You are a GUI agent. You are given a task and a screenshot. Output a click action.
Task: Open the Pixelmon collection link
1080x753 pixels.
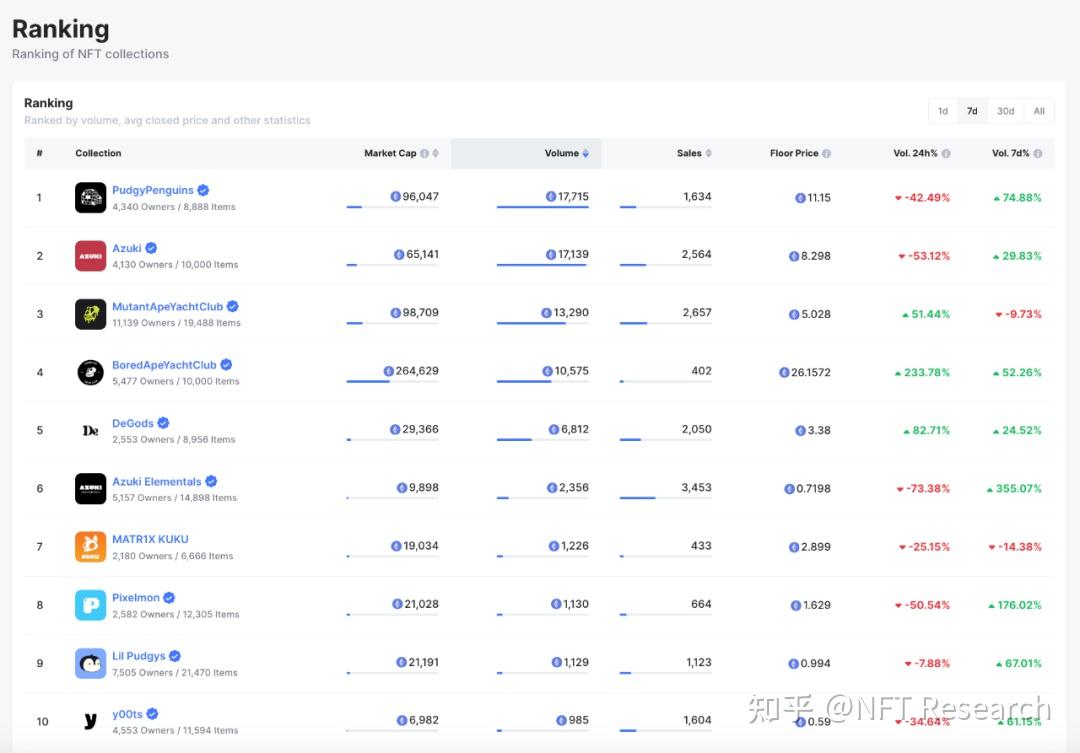[x=136, y=597]
